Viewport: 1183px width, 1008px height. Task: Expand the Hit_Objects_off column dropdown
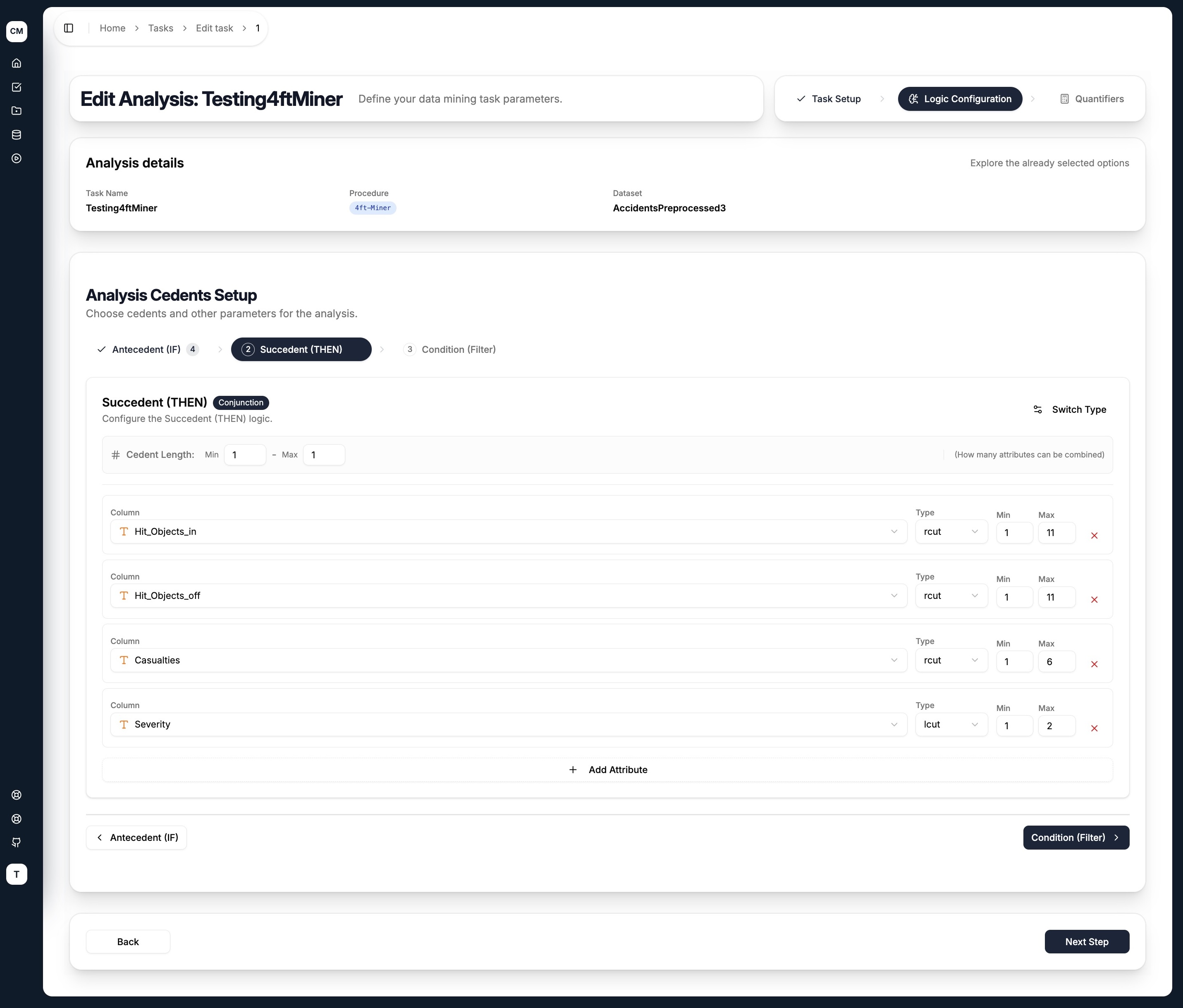coord(509,596)
